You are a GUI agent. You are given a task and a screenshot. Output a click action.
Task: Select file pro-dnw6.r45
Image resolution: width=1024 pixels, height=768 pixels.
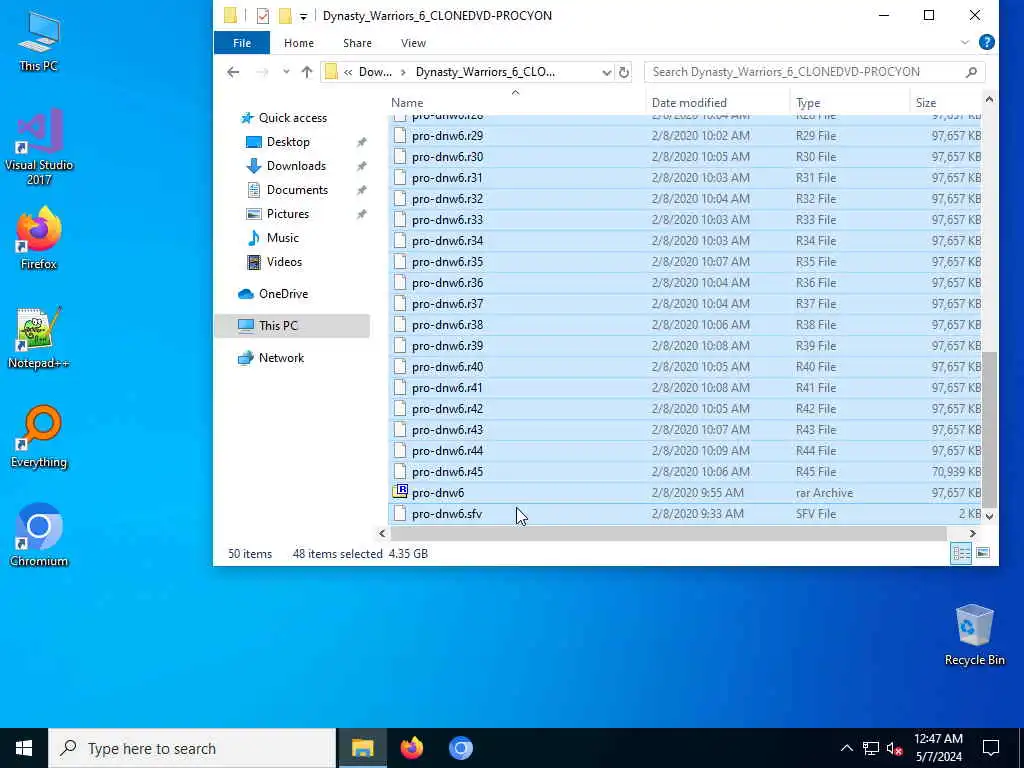click(x=684, y=472)
